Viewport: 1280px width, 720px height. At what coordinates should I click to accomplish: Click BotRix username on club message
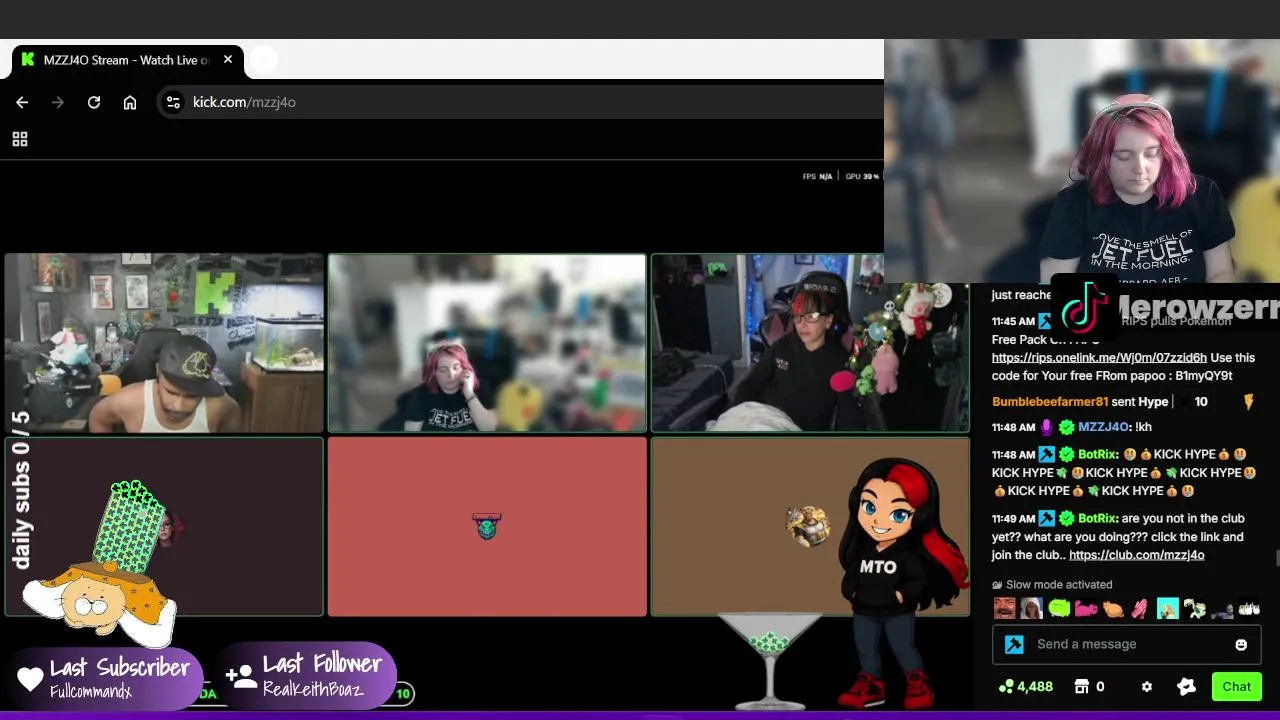point(1097,519)
